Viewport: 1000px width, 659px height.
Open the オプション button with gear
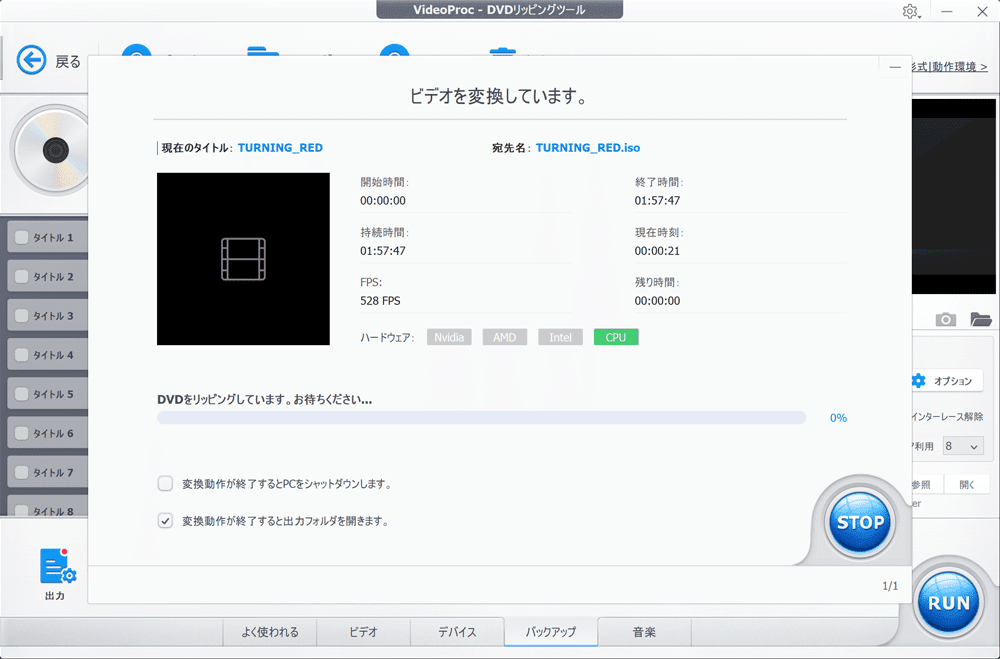tap(945, 381)
